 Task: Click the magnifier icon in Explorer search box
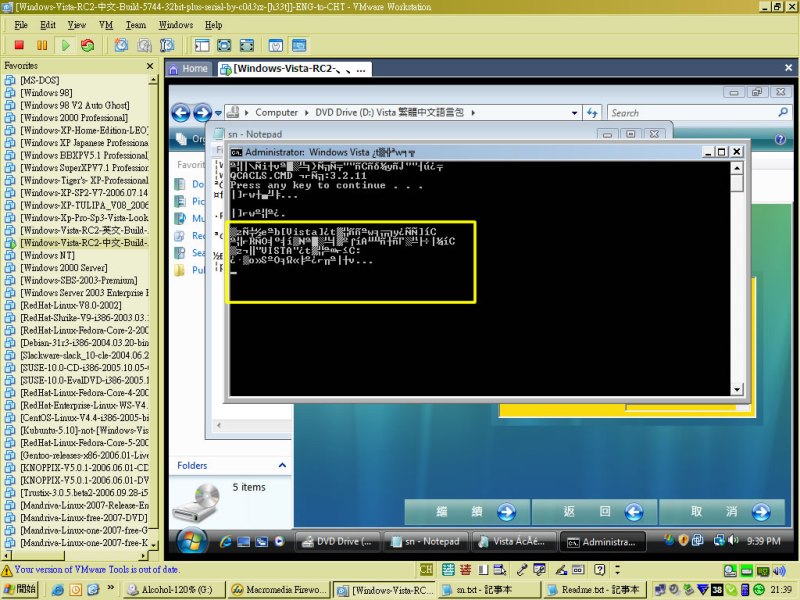click(783, 112)
